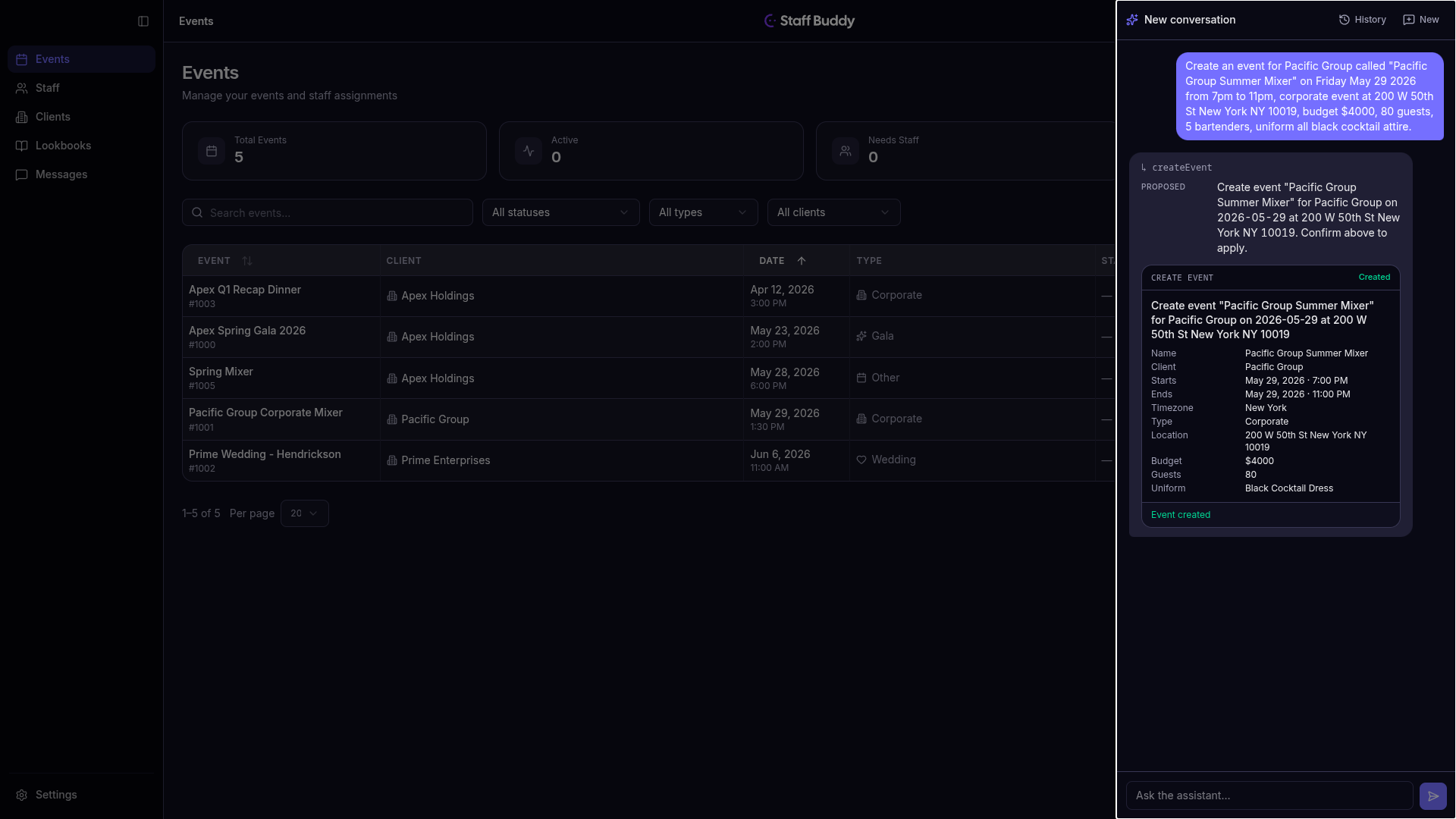1456x819 pixels.
Task: Focus the Search events field
Action: [x=328, y=212]
